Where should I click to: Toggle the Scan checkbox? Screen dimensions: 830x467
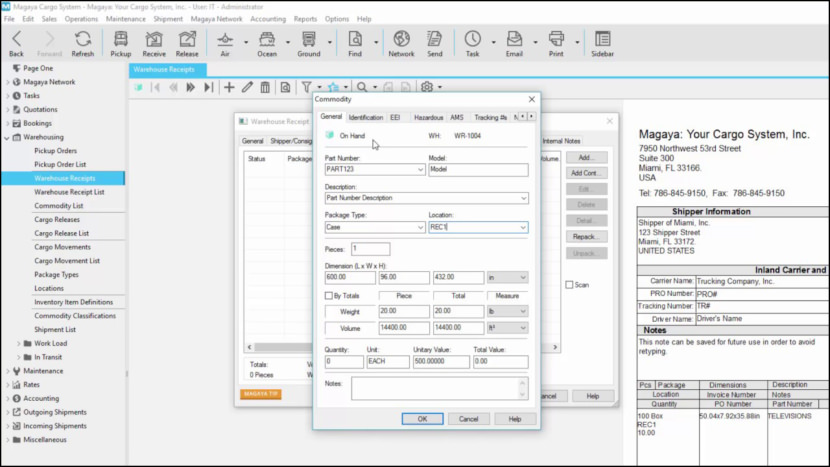click(x=570, y=285)
